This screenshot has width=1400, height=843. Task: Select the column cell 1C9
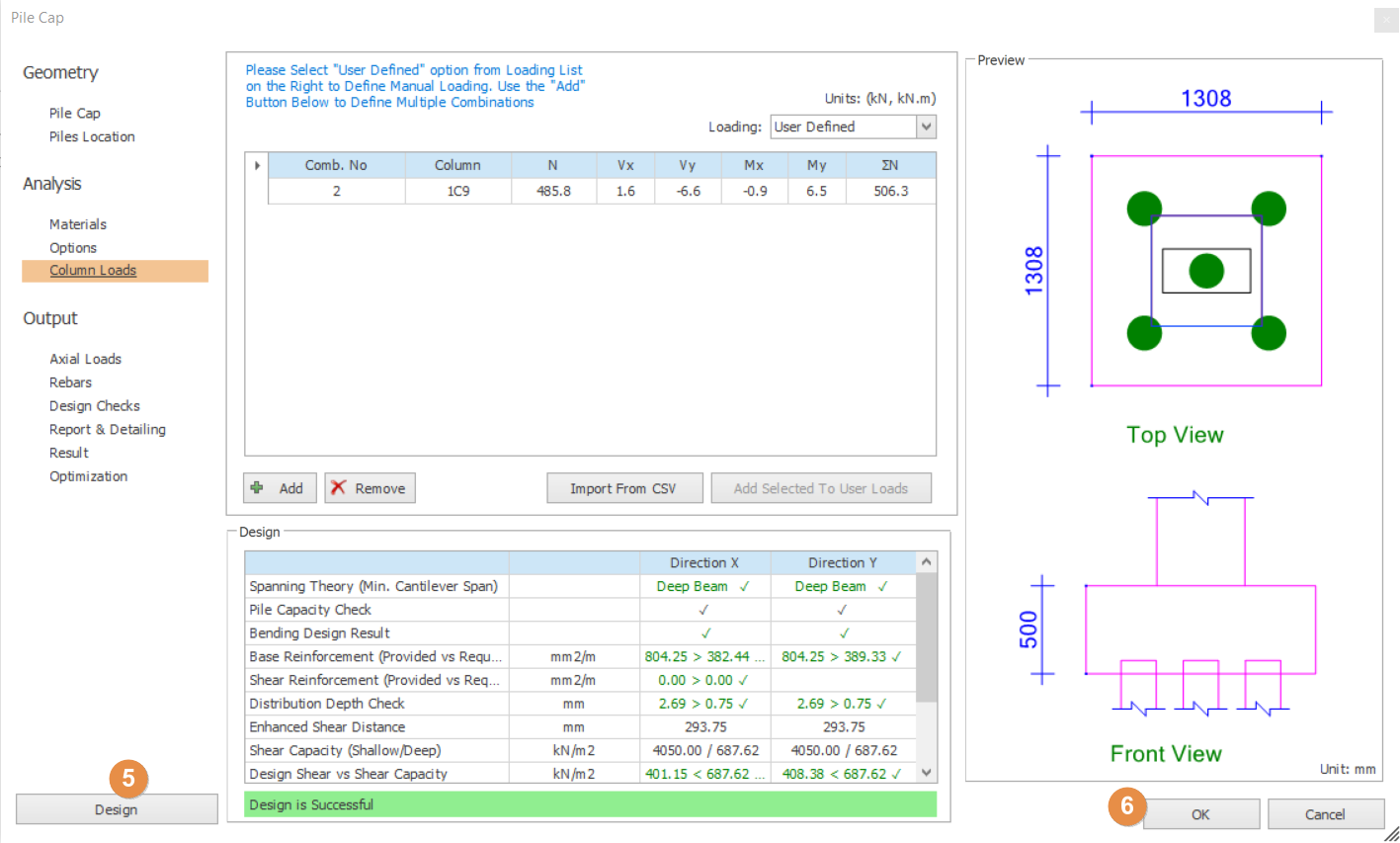pos(457,191)
